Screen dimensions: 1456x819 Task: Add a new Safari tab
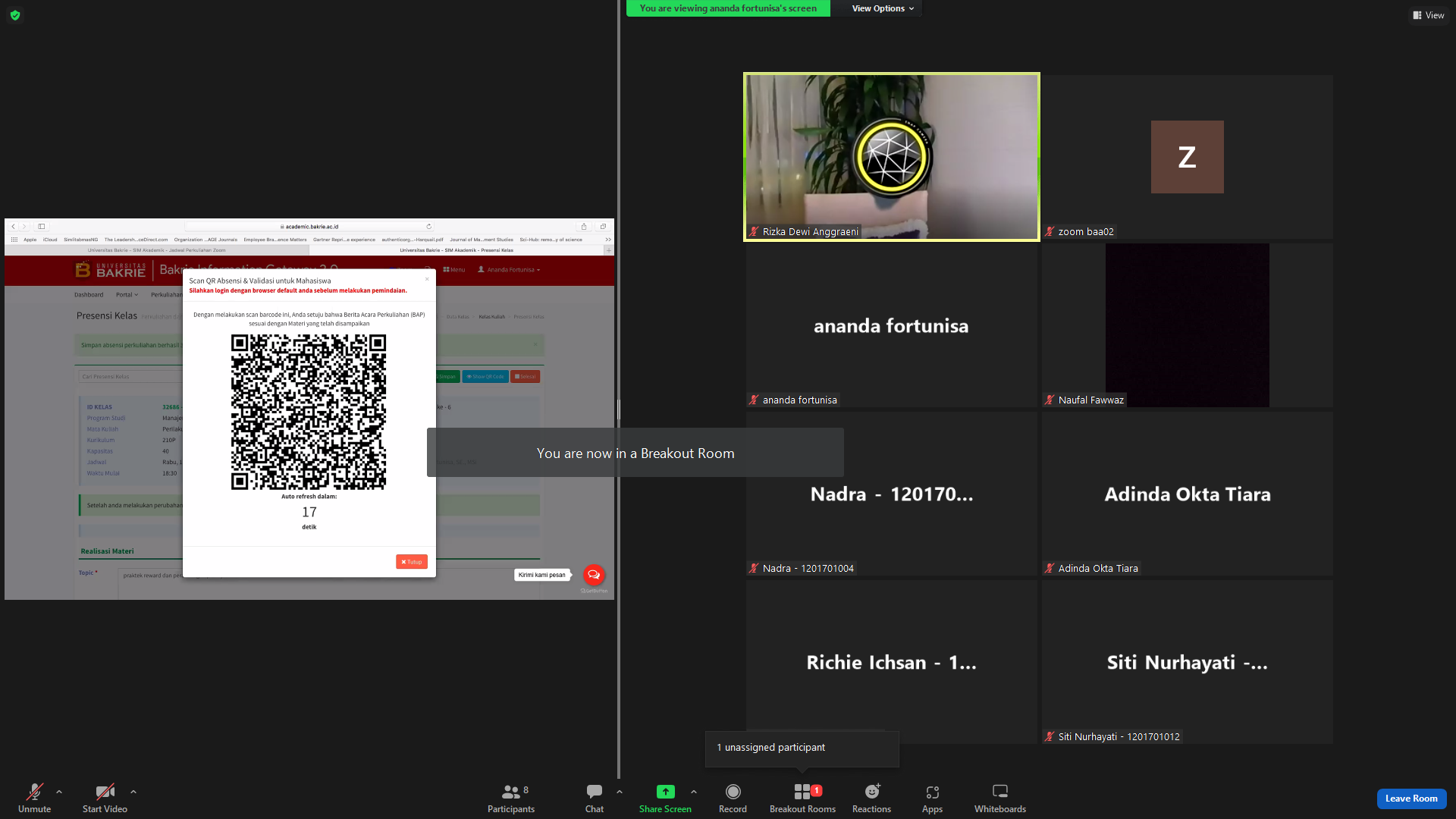tap(608, 249)
